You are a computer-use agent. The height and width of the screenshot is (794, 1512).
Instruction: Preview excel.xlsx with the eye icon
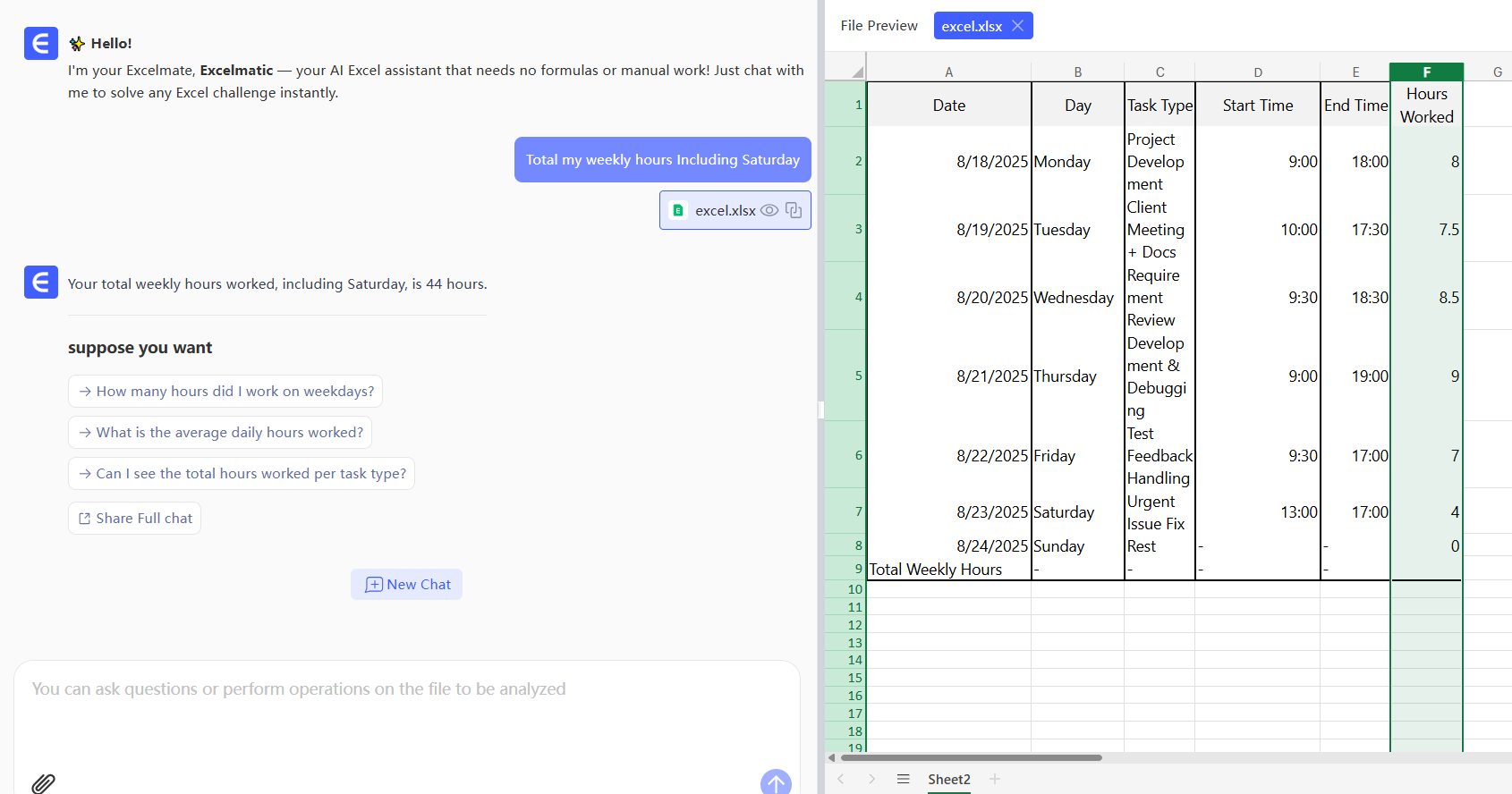point(769,210)
